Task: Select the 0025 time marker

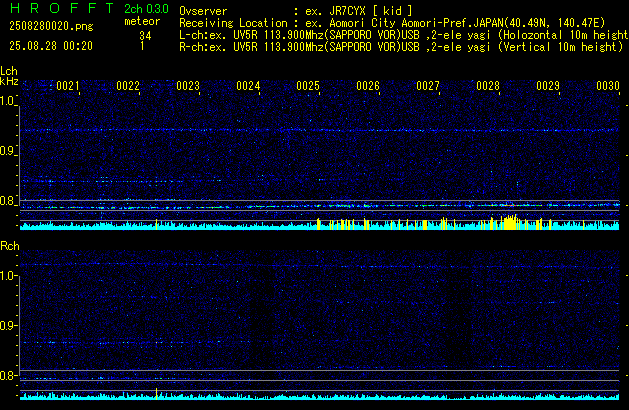Action: click(x=308, y=86)
